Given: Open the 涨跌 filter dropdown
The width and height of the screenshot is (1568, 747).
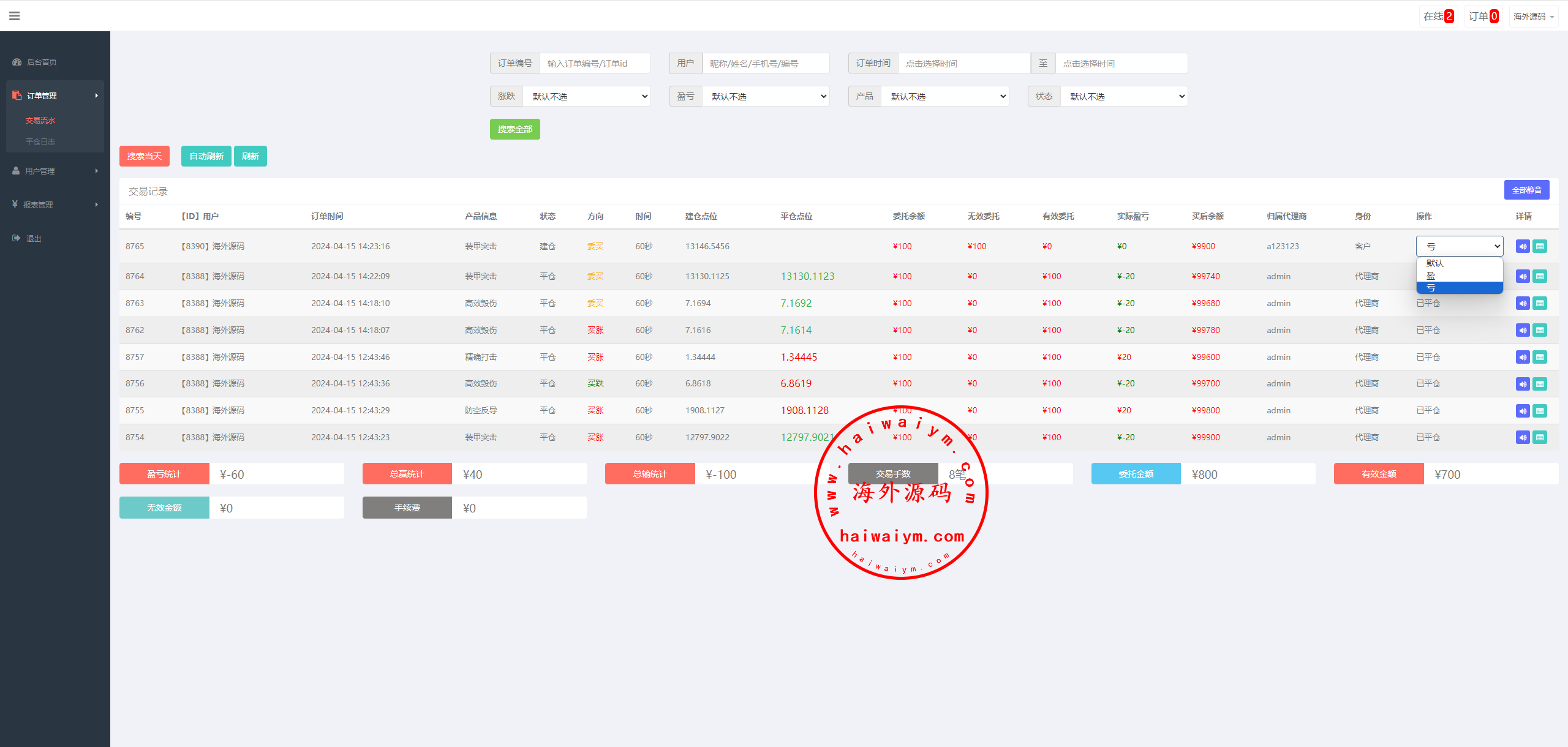Looking at the screenshot, I should click(x=587, y=96).
